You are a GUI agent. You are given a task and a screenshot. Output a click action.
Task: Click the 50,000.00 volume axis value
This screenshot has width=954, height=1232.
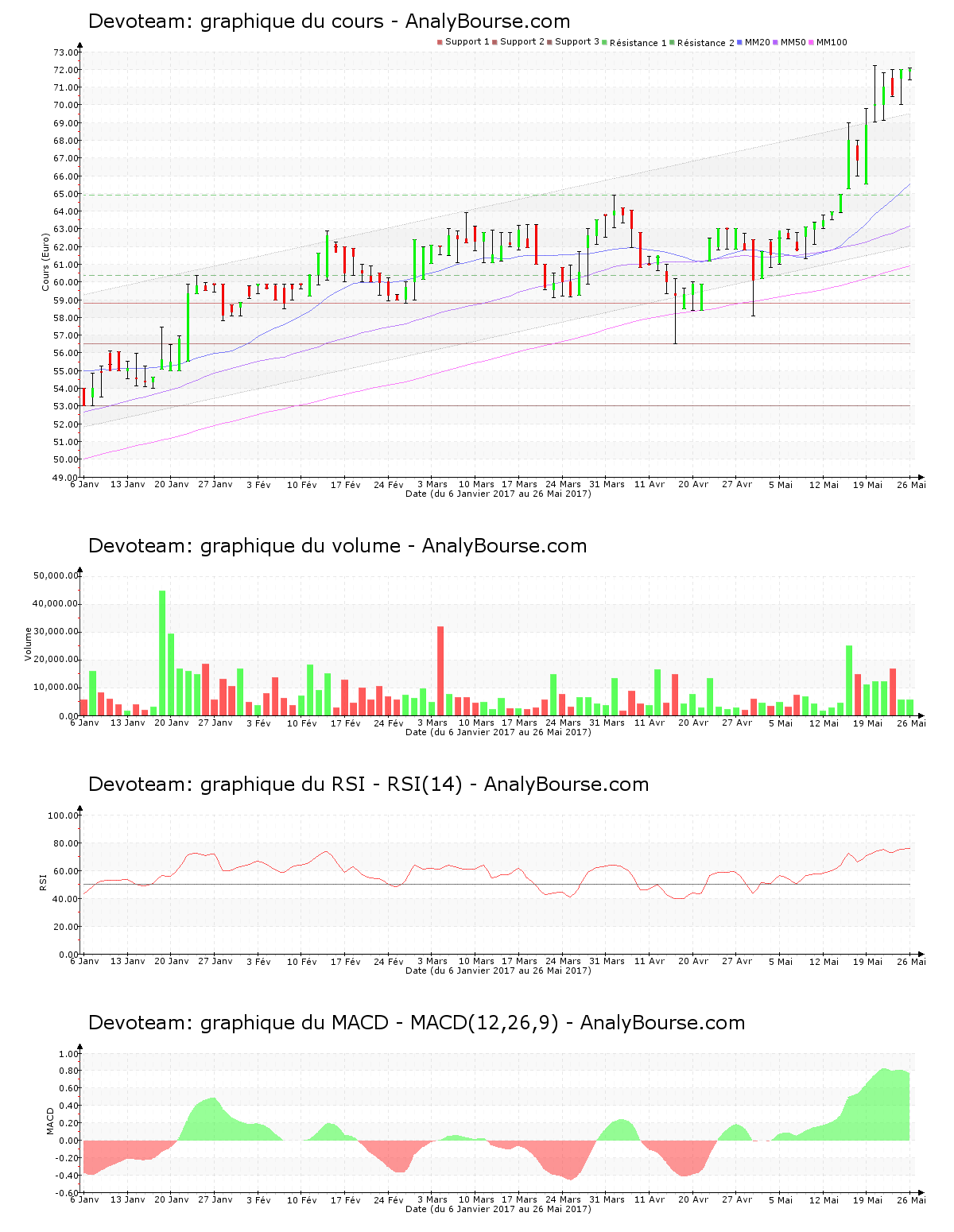[56, 575]
